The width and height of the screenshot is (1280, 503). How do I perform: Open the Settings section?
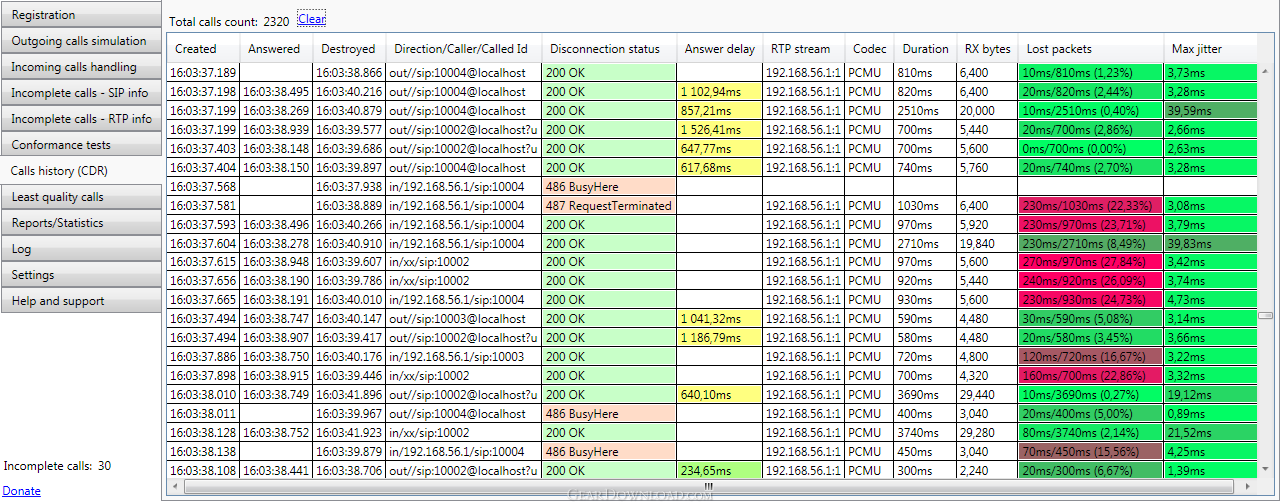click(x=81, y=275)
